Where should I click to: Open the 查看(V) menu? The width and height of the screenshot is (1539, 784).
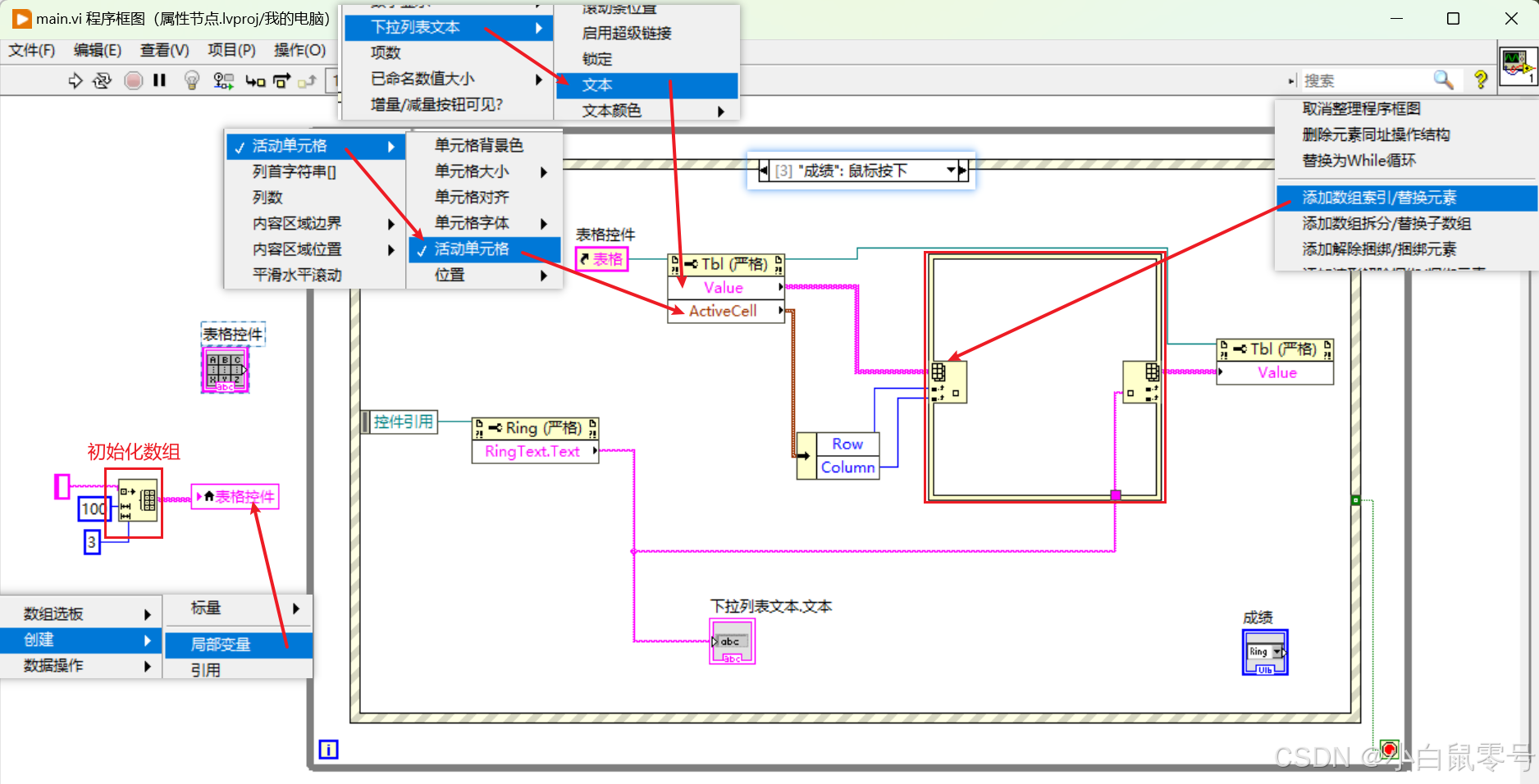click(164, 51)
